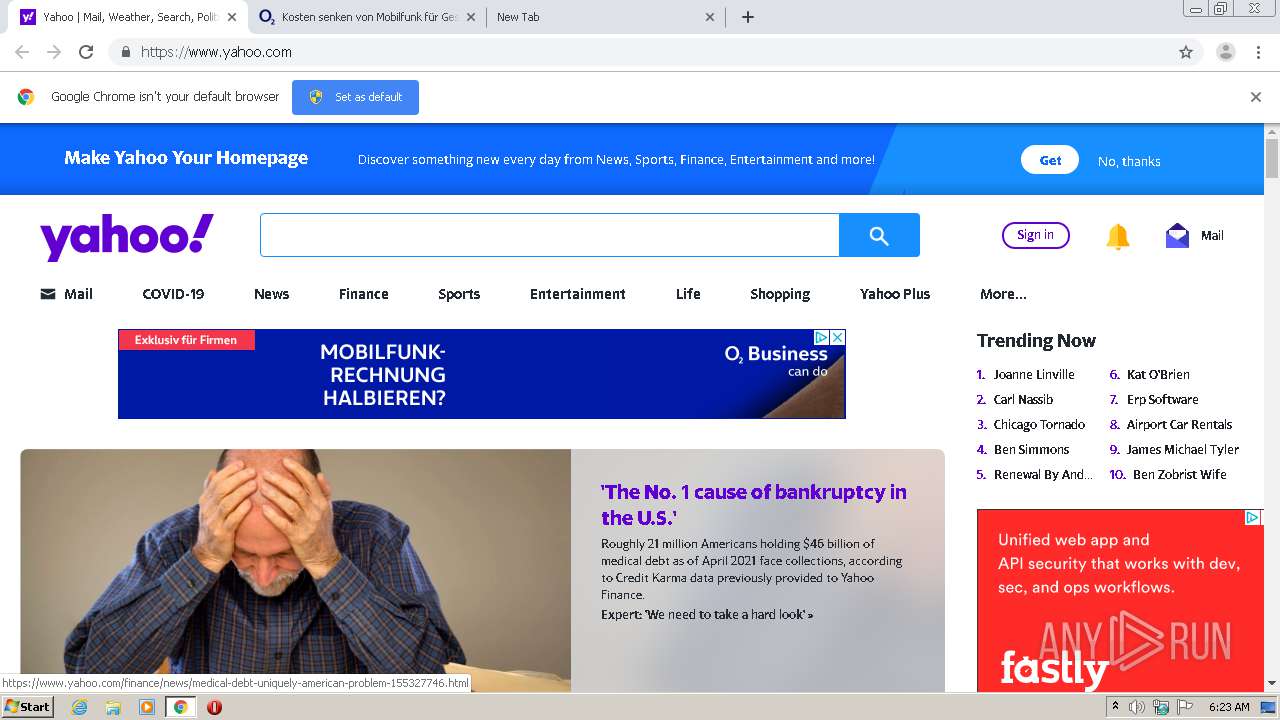
Task: Bookmark this page with the star icon
Action: point(1186,52)
